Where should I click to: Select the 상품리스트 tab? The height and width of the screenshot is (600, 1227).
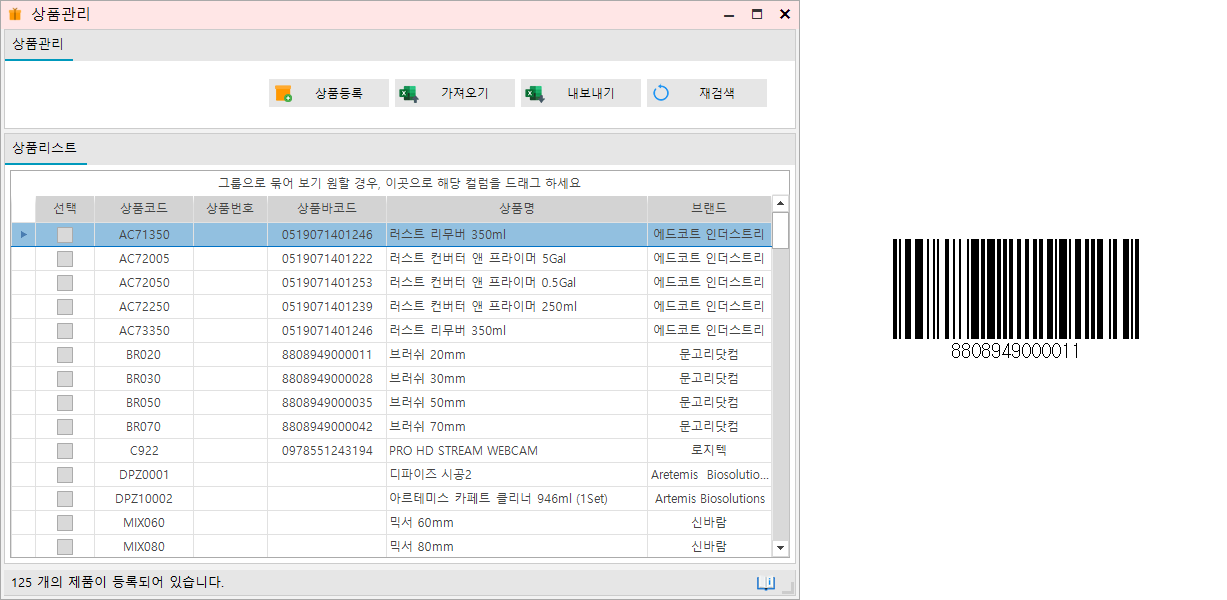tap(45, 148)
